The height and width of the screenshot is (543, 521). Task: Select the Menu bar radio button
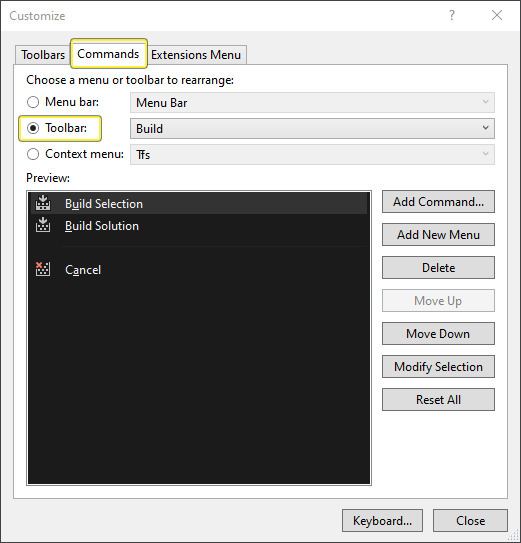coord(33,102)
